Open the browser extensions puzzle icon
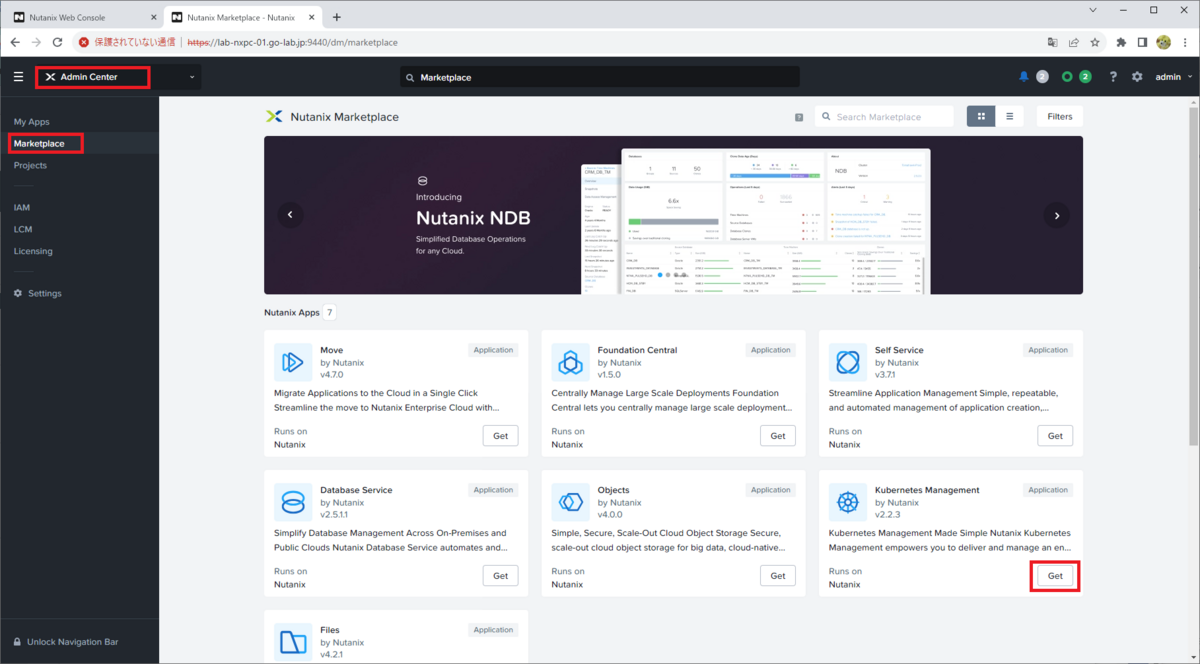 (x=1121, y=43)
